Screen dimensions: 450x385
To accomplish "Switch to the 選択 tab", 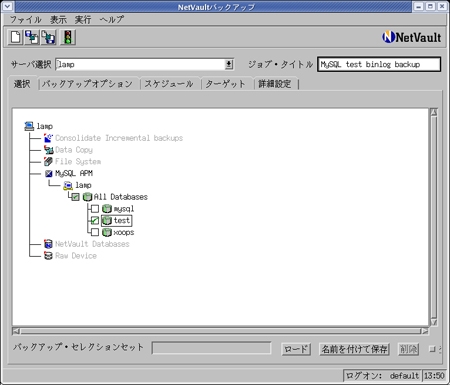I will click(x=22, y=84).
